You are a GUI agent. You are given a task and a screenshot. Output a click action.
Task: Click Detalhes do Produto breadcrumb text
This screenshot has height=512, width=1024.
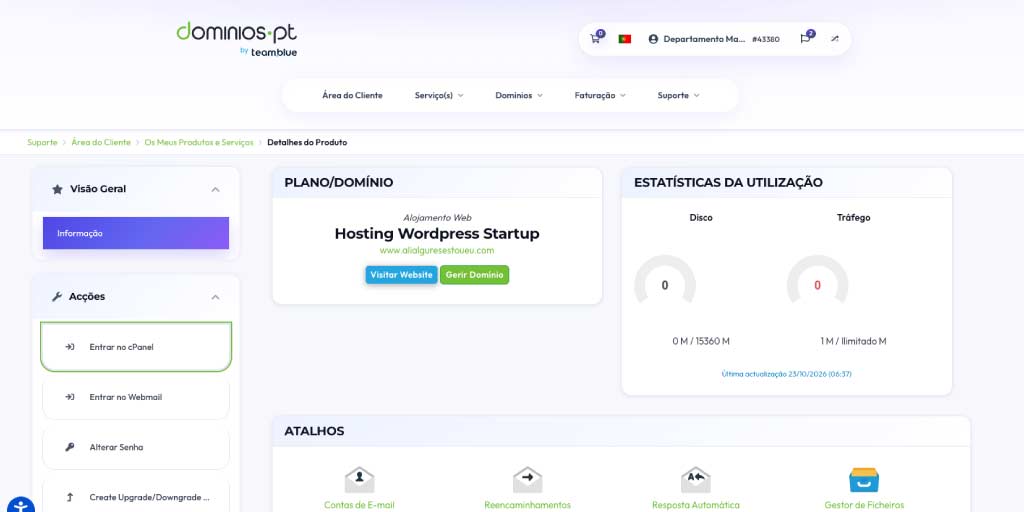point(307,142)
